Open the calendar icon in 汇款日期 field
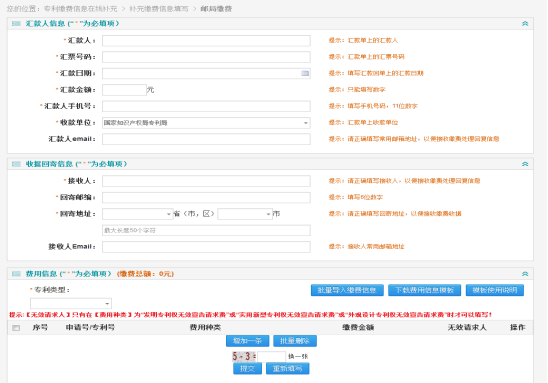This screenshot has width=548, height=383. pos(305,73)
